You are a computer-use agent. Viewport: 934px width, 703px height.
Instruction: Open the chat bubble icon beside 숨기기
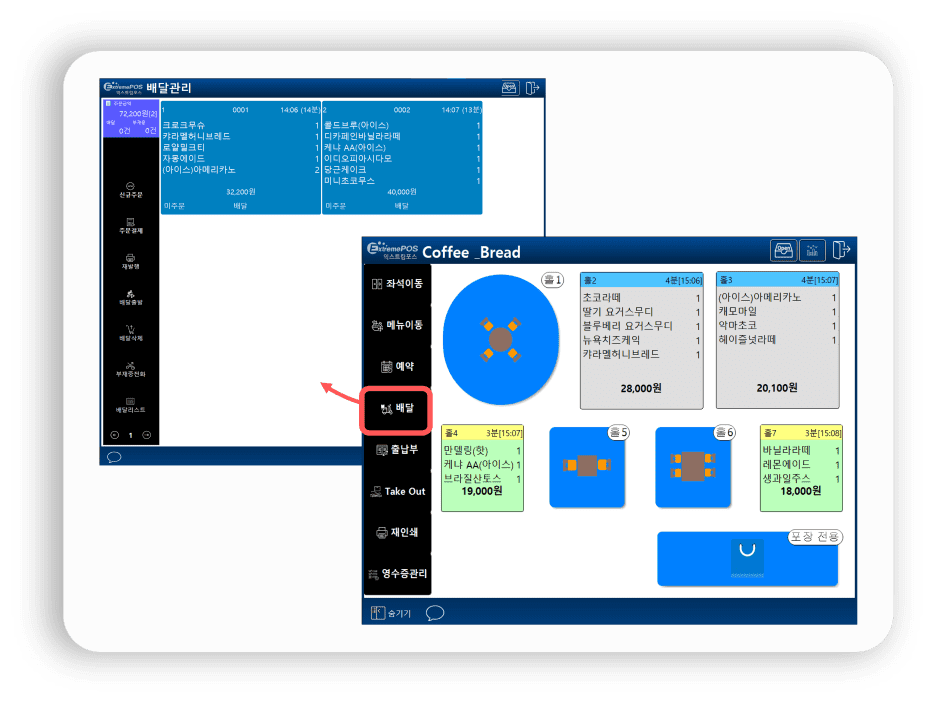click(x=435, y=612)
